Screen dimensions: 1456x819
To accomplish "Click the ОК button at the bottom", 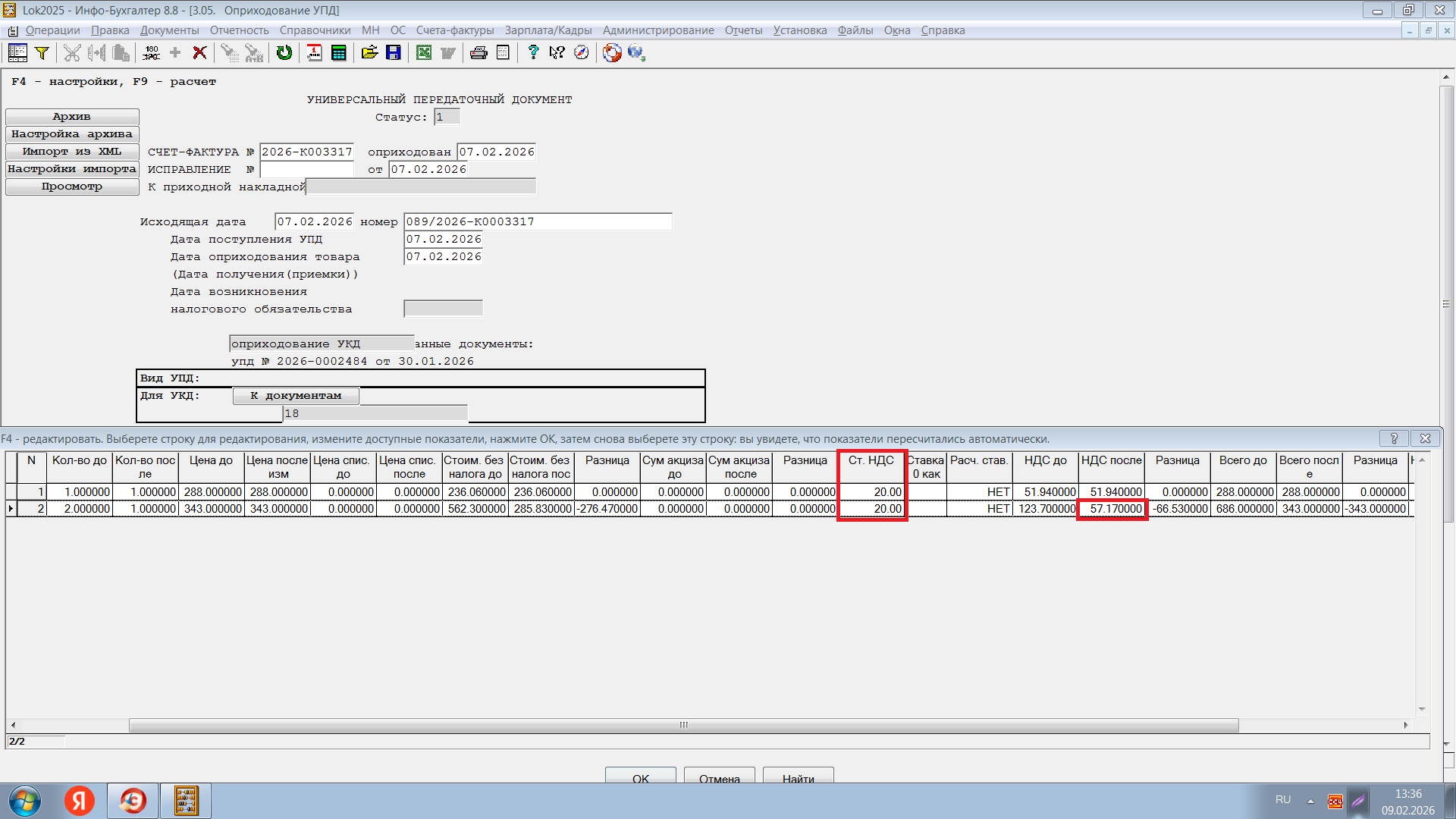I will [640, 778].
